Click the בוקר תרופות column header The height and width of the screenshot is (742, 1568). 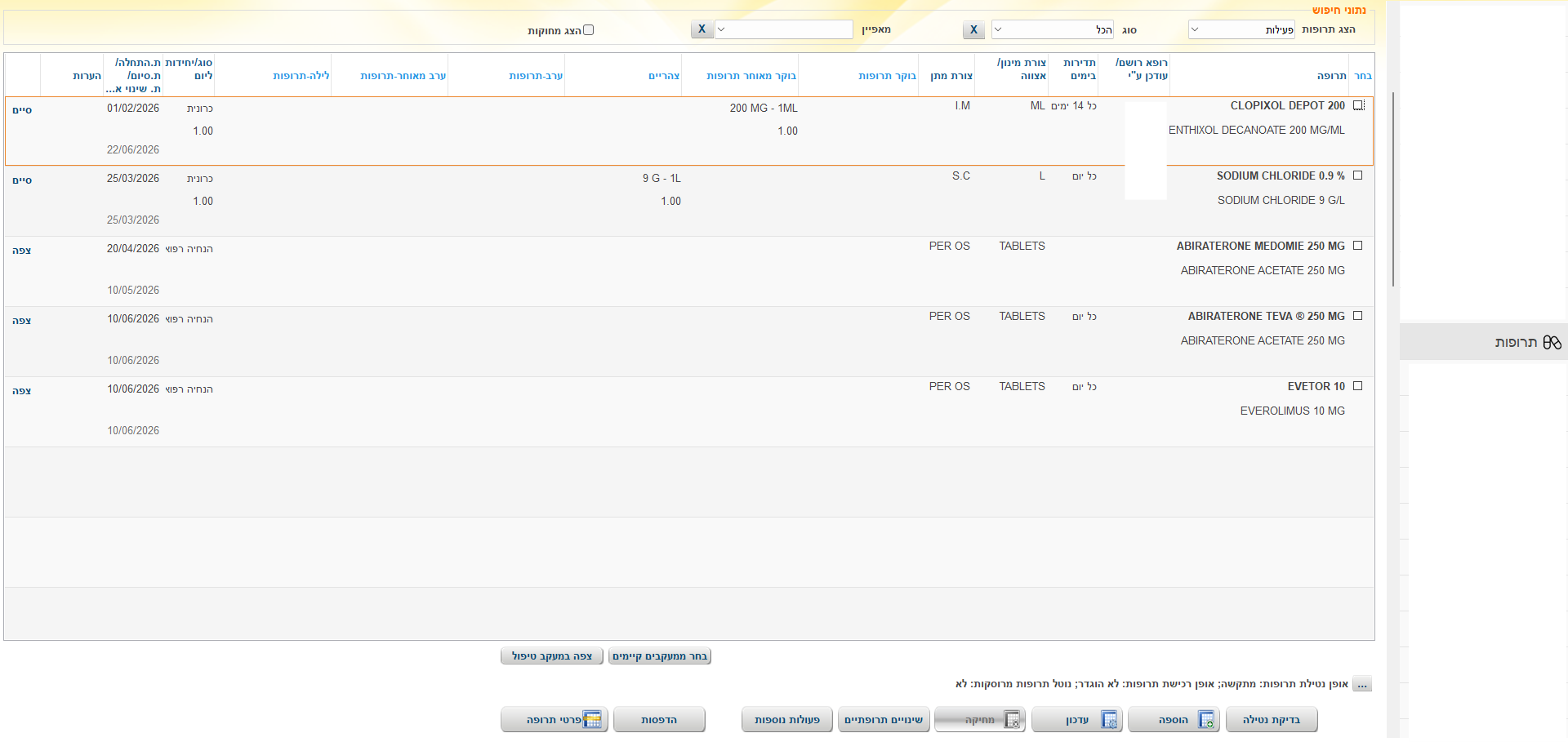coord(887,76)
